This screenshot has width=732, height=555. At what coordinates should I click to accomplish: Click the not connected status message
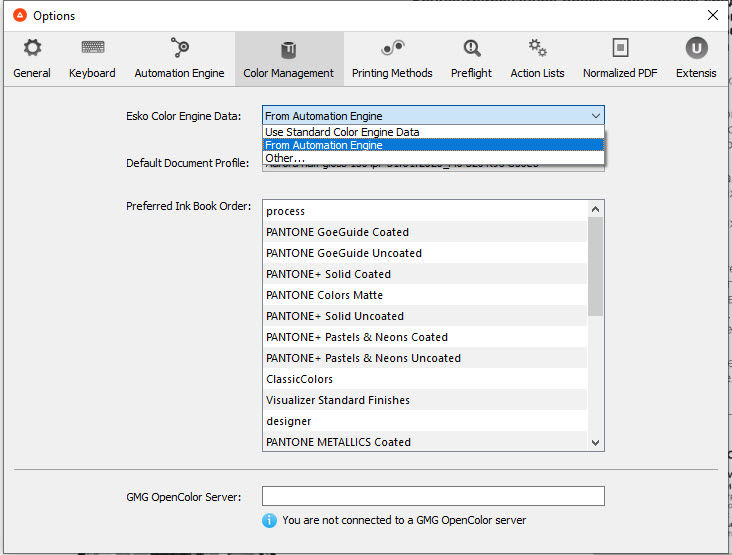point(404,520)
